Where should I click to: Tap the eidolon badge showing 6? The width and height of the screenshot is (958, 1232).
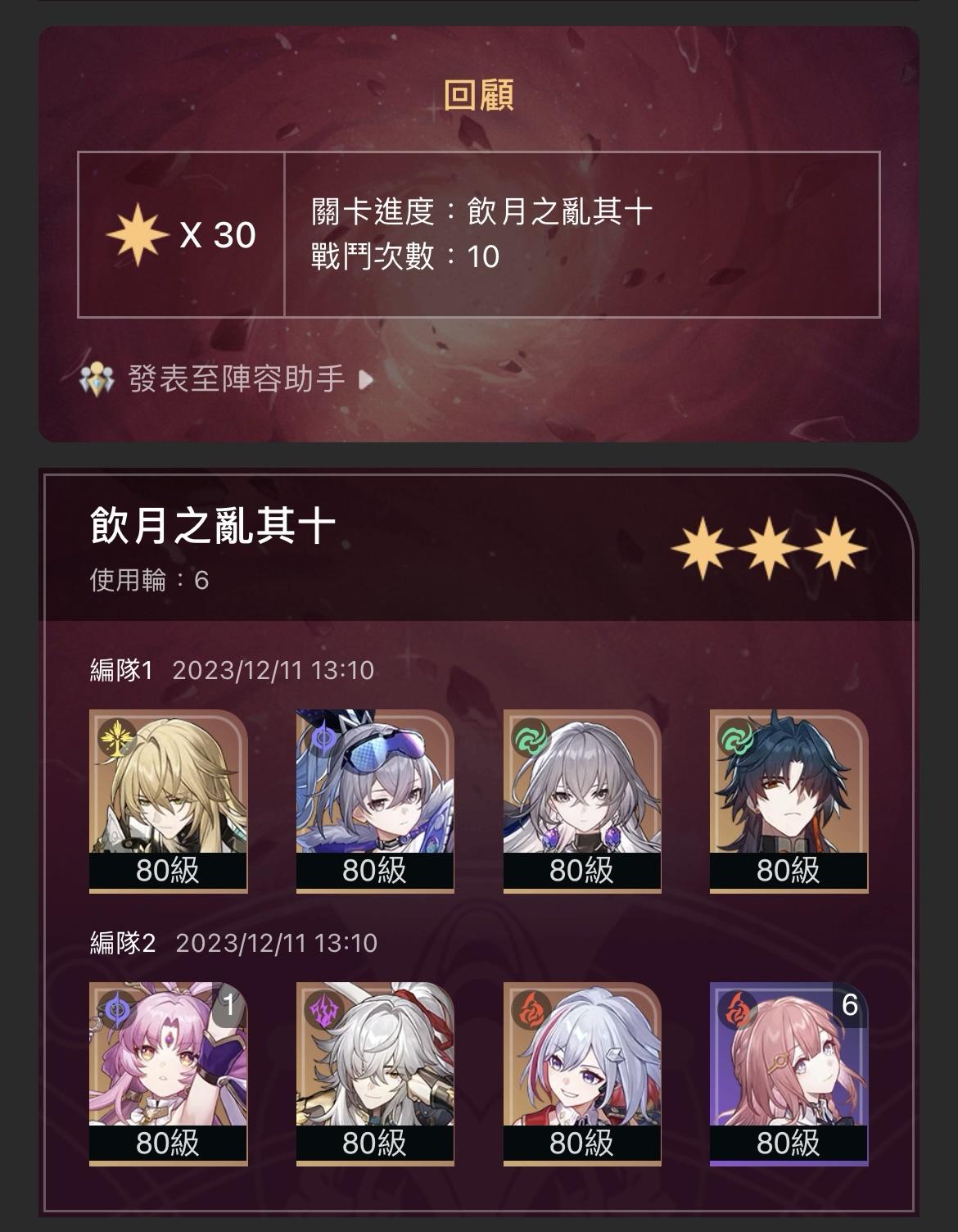point(850,1004)
